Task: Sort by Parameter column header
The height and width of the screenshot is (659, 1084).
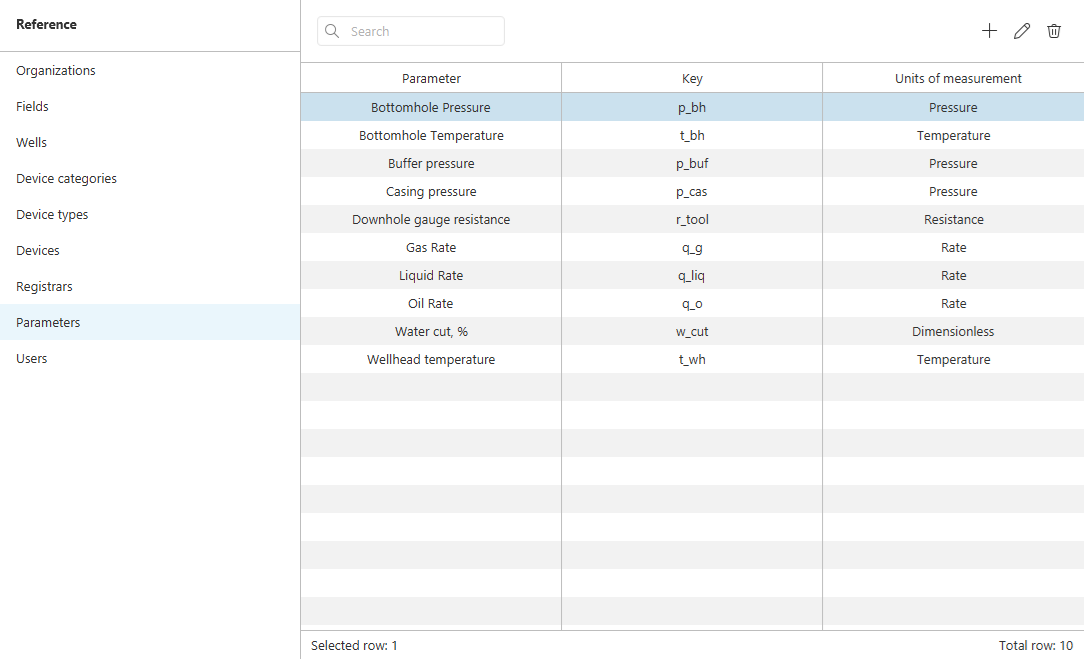Action: click(x=431, y=78)
